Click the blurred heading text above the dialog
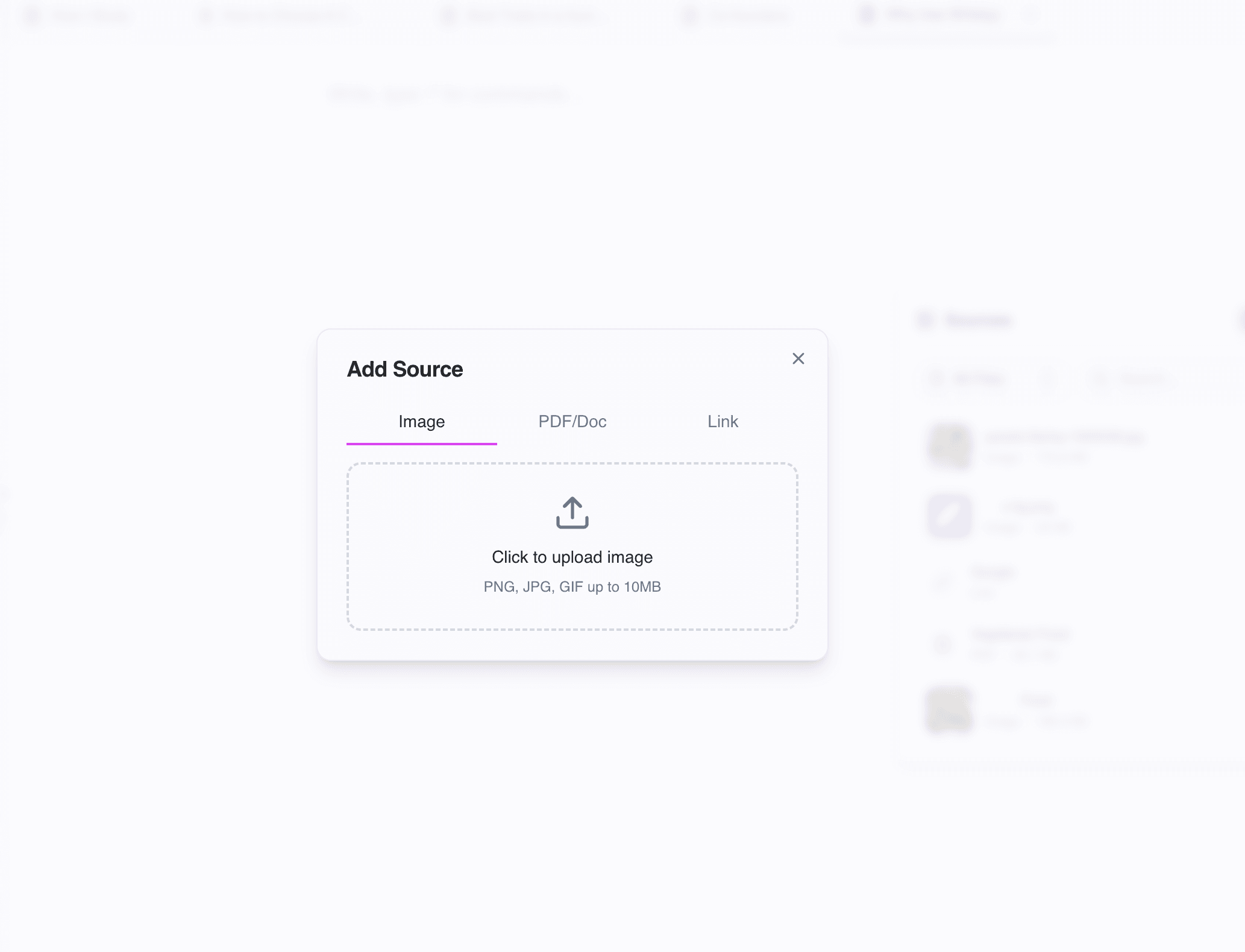This screenshot has height=952, width=1245. click(449, 95)
